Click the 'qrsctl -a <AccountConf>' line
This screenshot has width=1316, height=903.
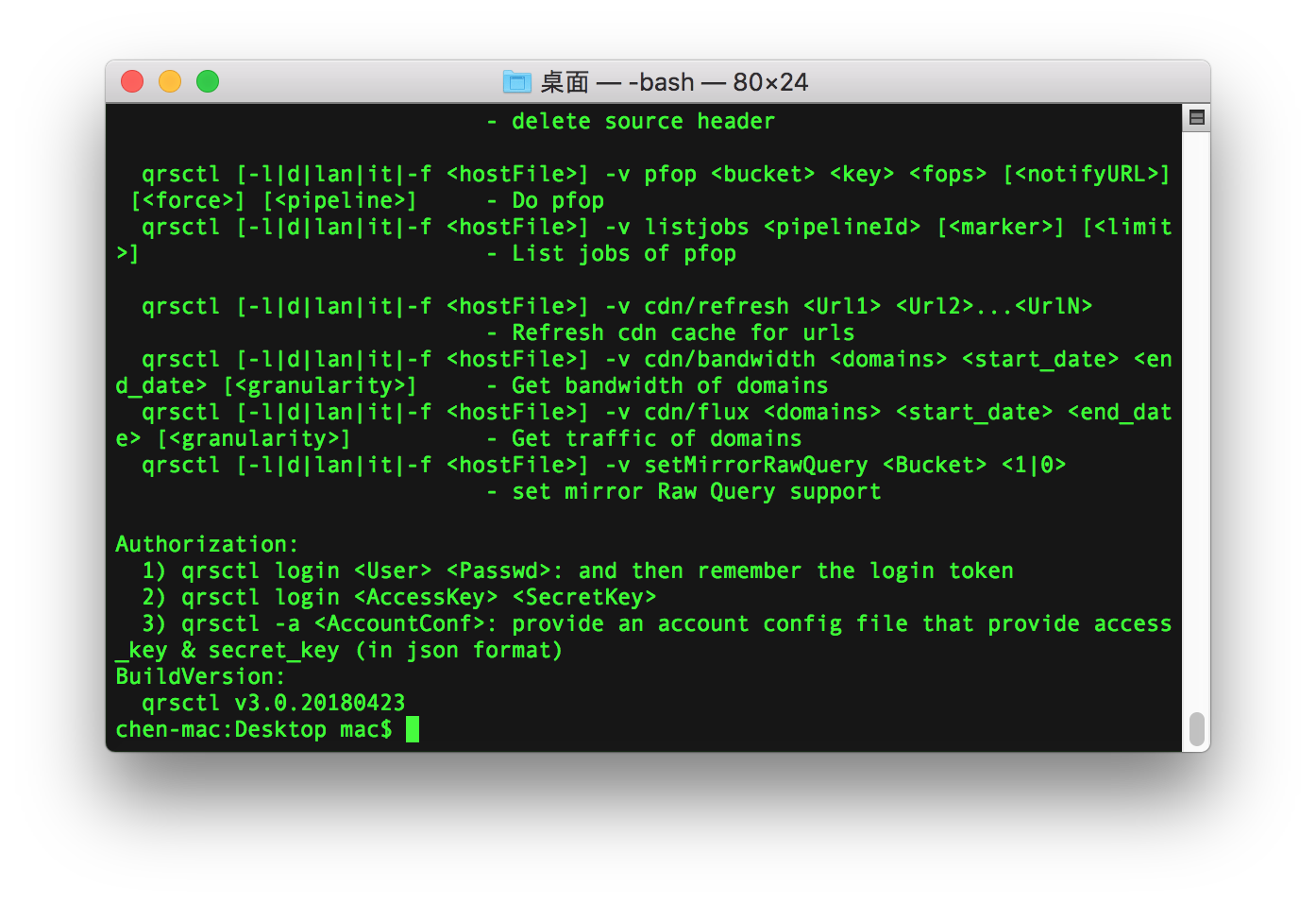click(657, 623)
